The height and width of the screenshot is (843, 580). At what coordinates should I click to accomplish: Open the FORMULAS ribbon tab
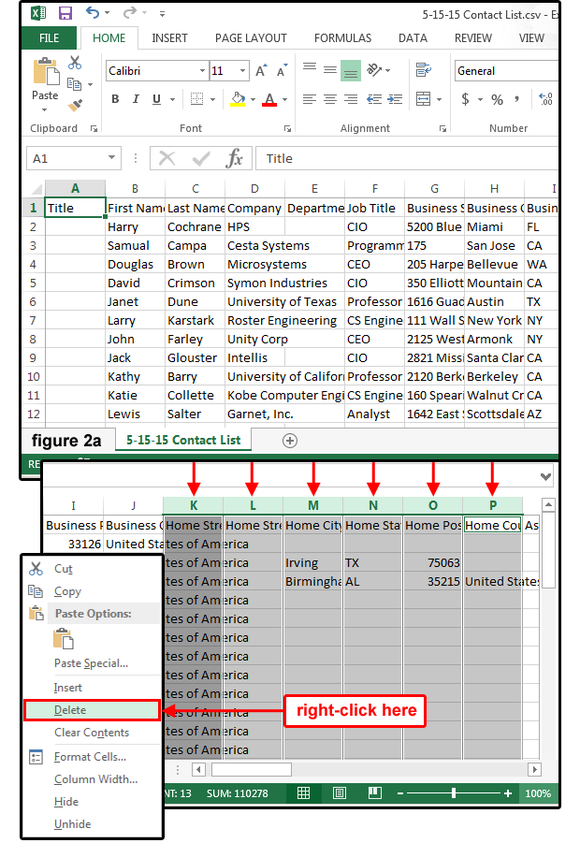343,38
